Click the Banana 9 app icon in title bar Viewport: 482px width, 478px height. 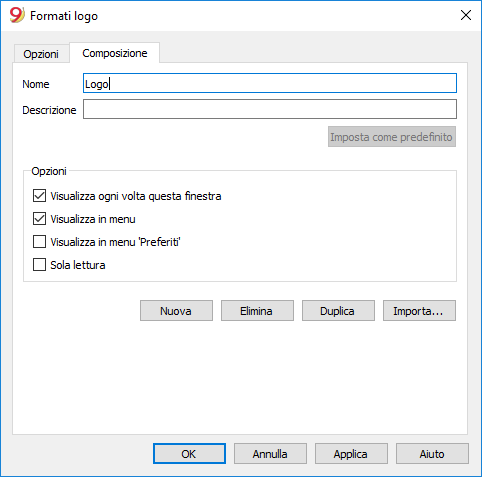pyautogui.click(x=17, y=15)
